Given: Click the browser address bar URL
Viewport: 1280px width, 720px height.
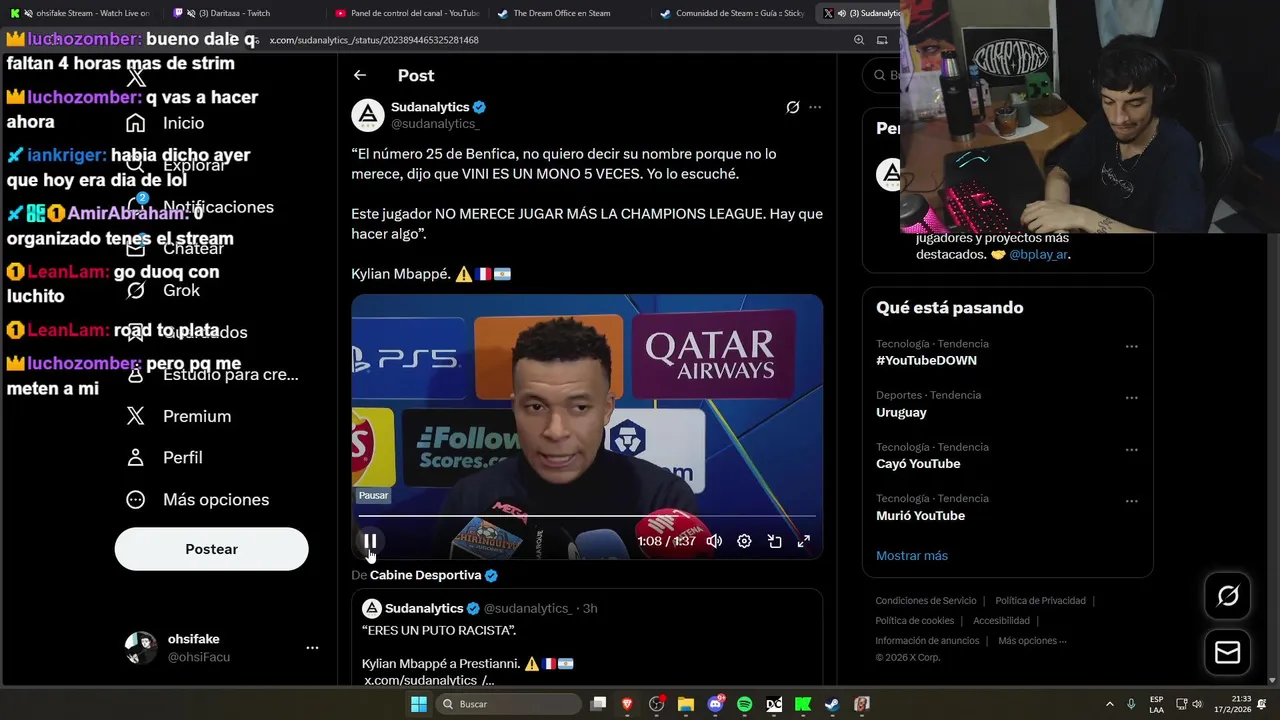Looking at the screenshot, I should point(374,40).
